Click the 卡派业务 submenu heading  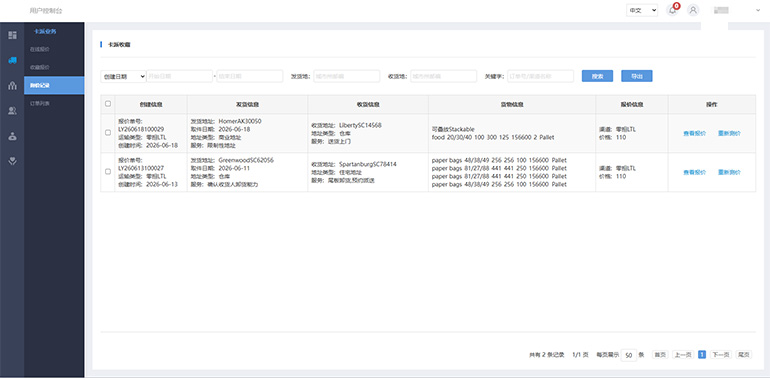tap(45, 31)
